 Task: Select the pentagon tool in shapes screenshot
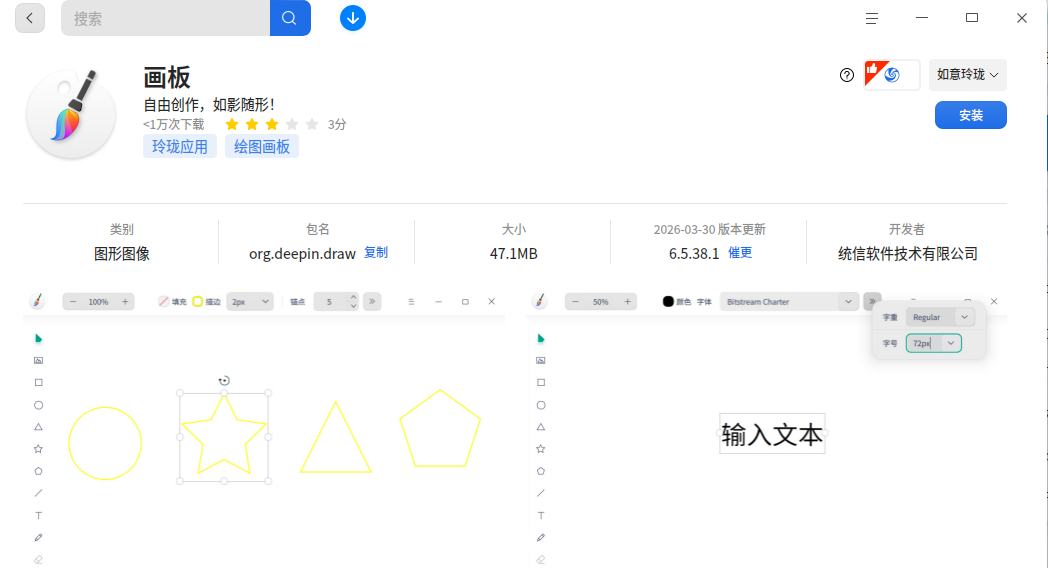38,471
